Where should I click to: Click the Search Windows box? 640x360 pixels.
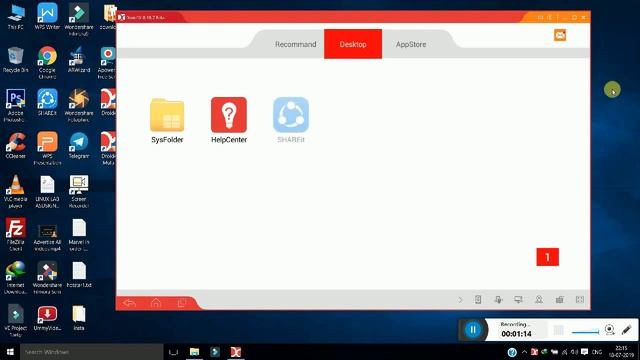click(x=91, y=352)
